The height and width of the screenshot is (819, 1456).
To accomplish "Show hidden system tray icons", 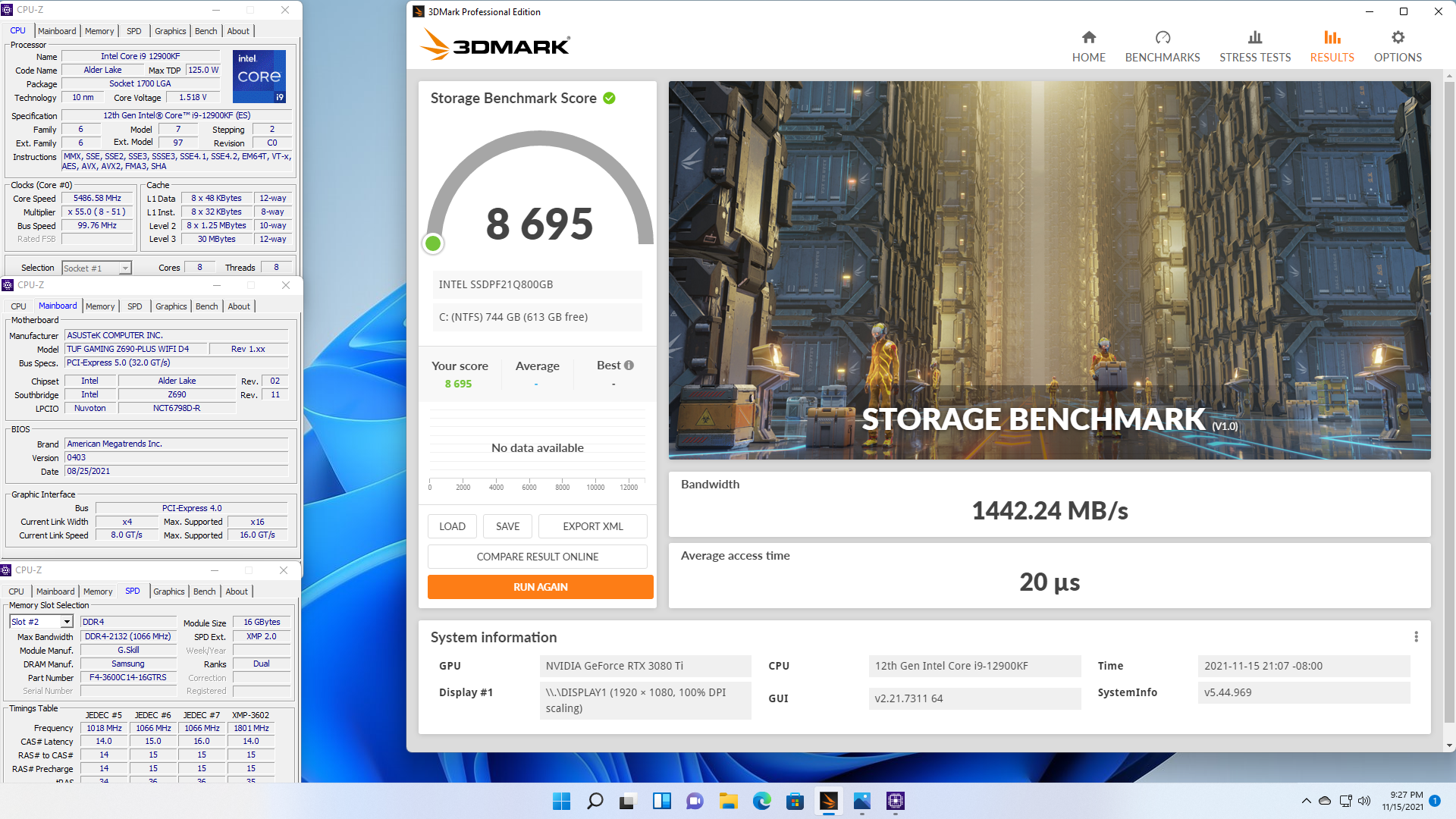I will (x=1306, y=801).
